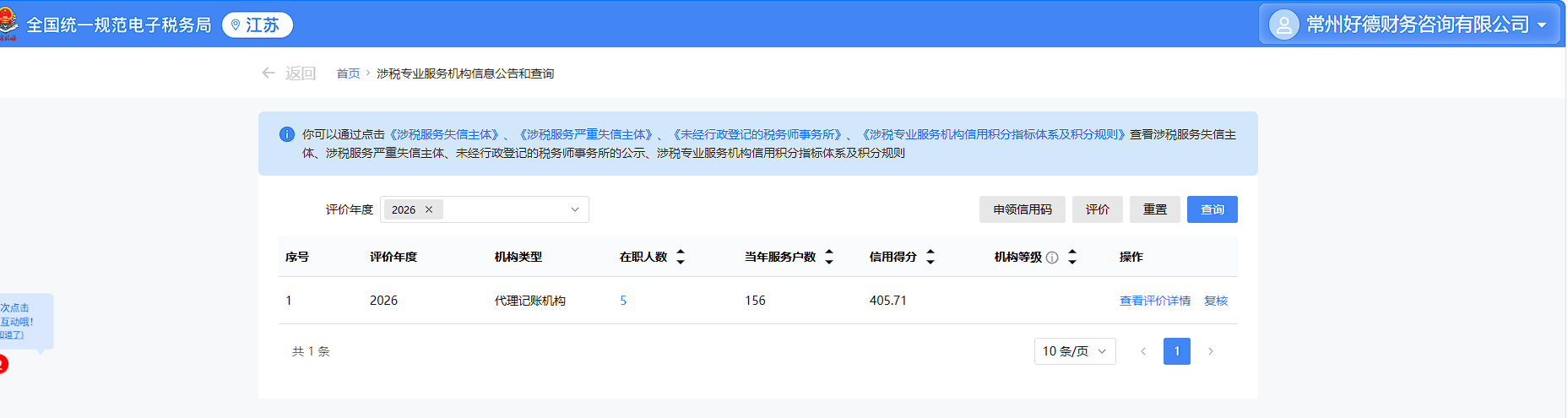Viewport: 1568px width, 418px height.
Task: Click the user avatar icon
Action: (1283, 24)
